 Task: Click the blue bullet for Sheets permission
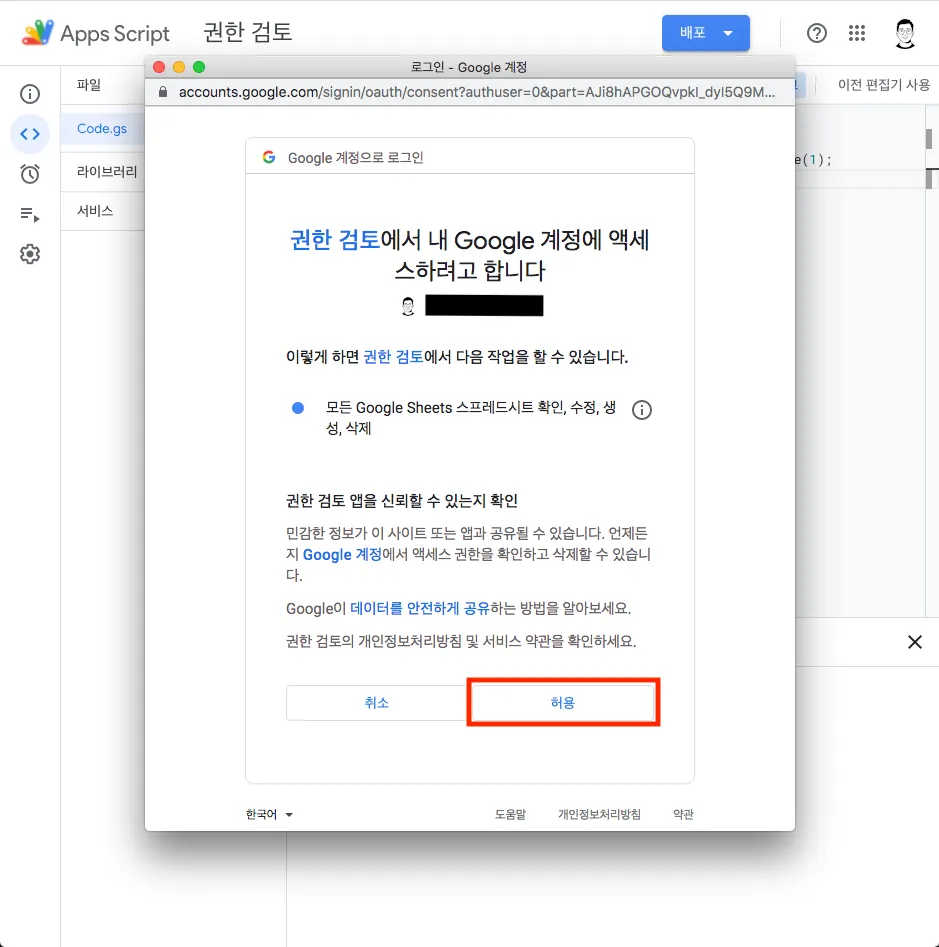(298, 408)
